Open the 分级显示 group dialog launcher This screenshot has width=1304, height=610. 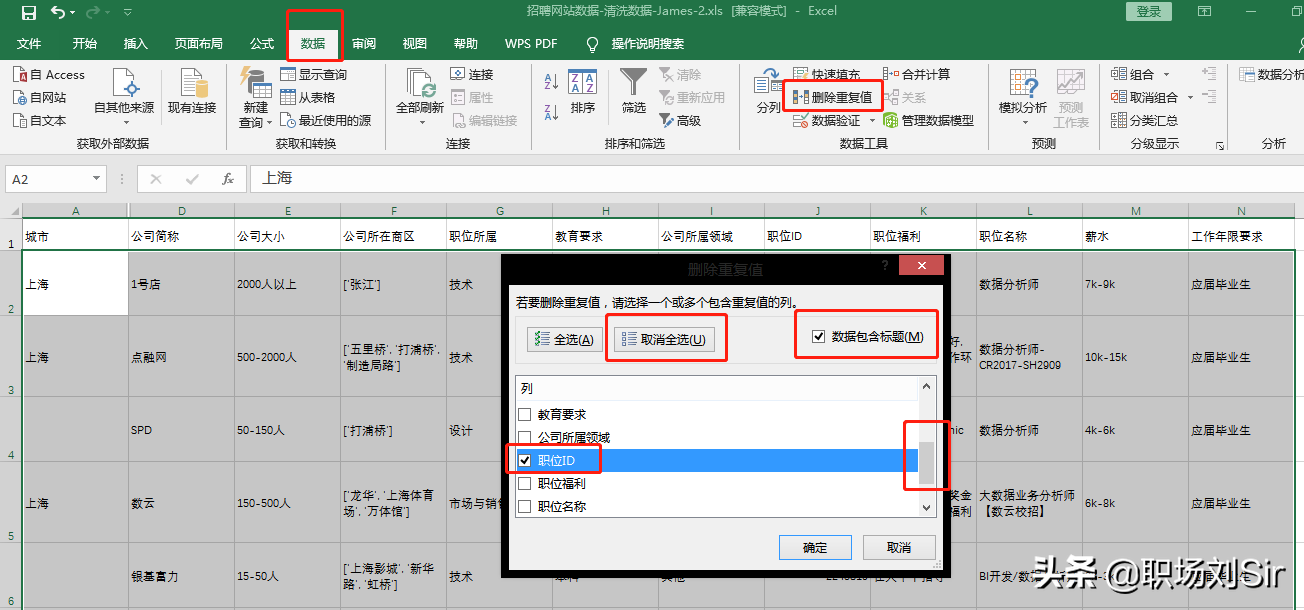[1220, 146]
